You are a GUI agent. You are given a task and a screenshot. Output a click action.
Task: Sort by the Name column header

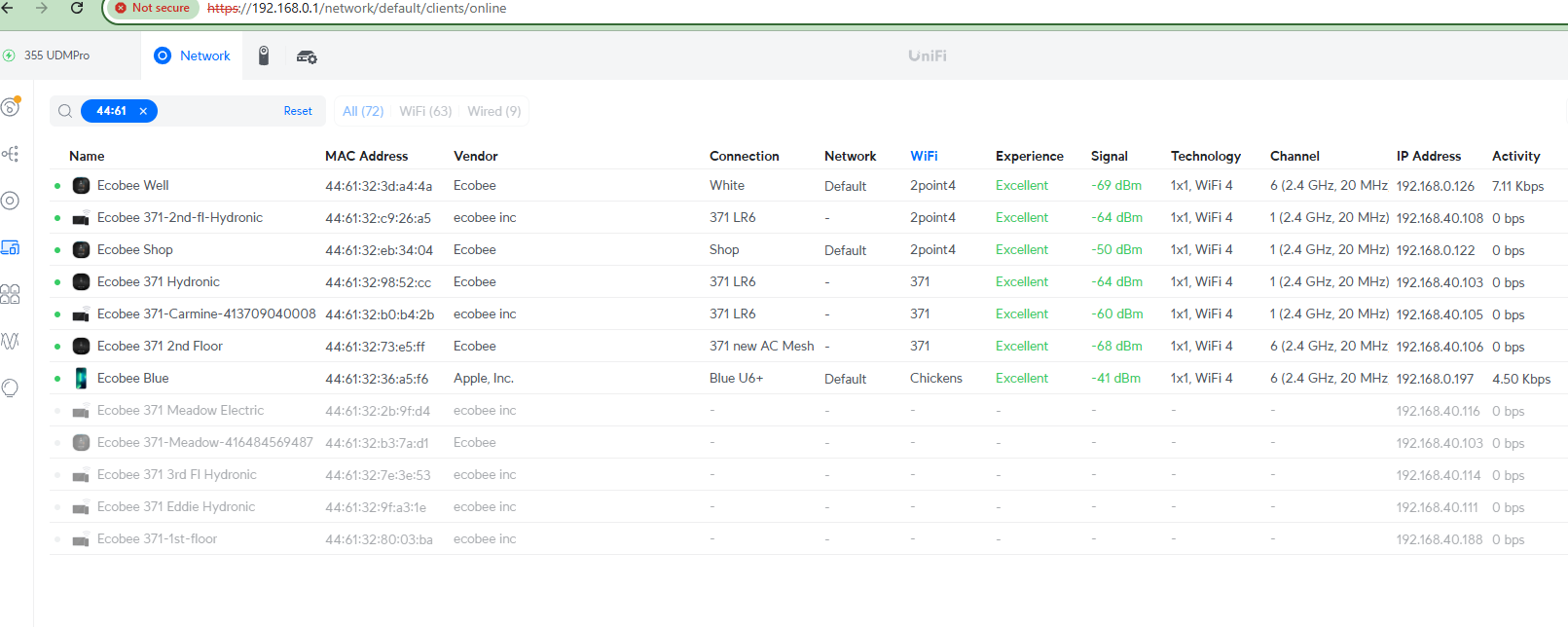87,156
